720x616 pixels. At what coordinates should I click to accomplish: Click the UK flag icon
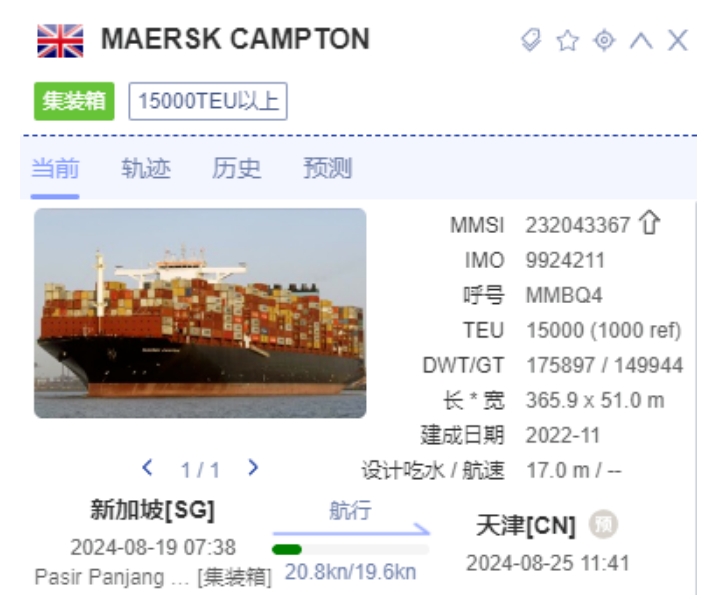click(x=60, y=41)
